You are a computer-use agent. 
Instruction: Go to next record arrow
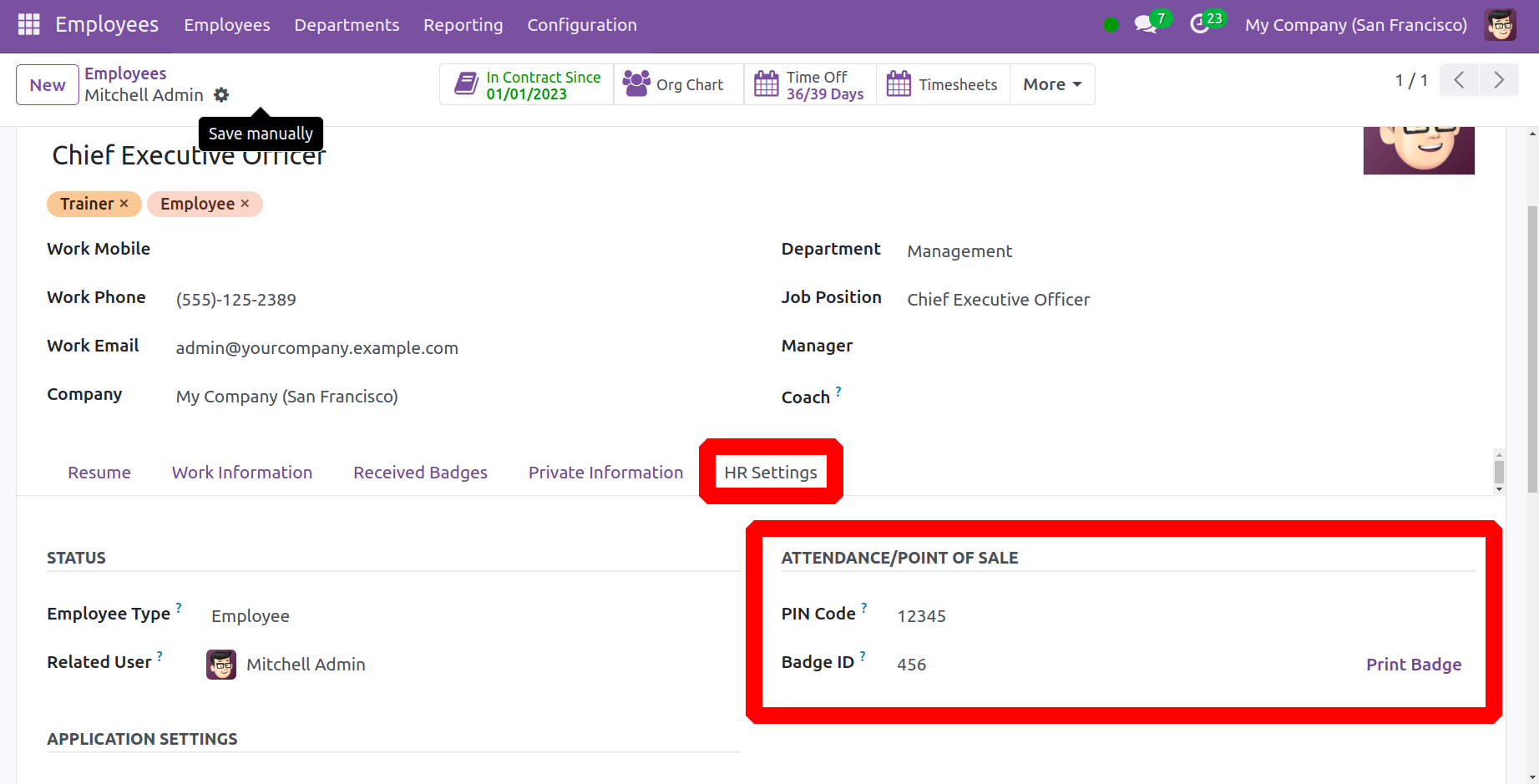tap(1499, 80)
